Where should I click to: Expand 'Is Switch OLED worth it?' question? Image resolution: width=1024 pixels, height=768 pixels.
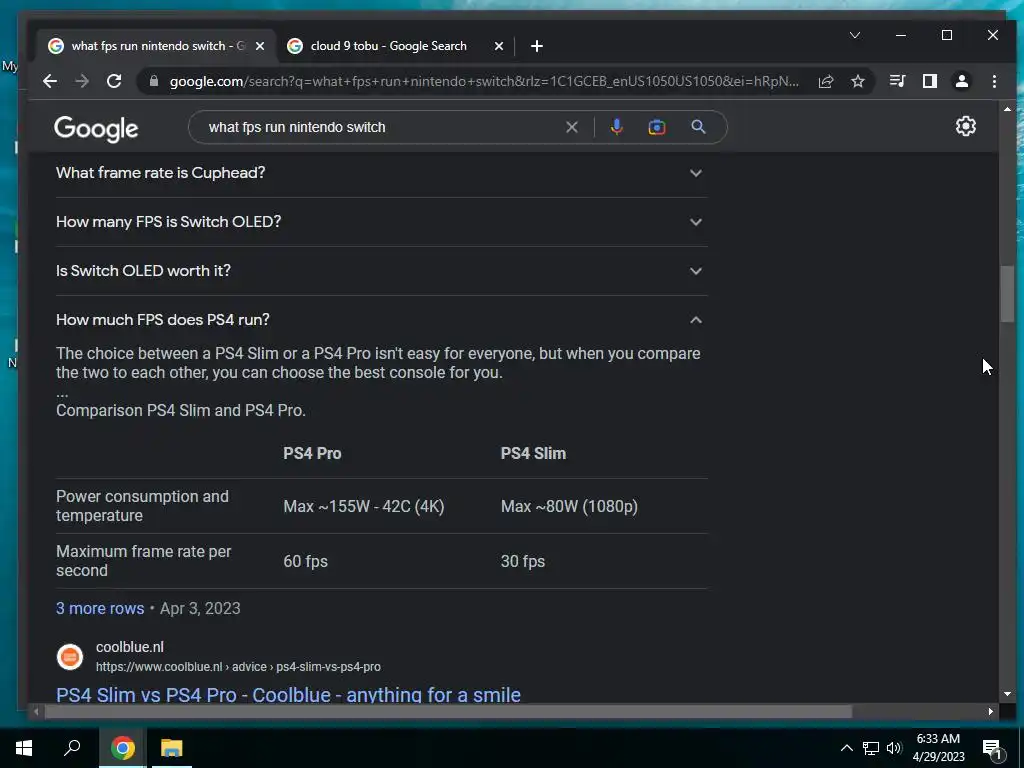coord(381,271)
